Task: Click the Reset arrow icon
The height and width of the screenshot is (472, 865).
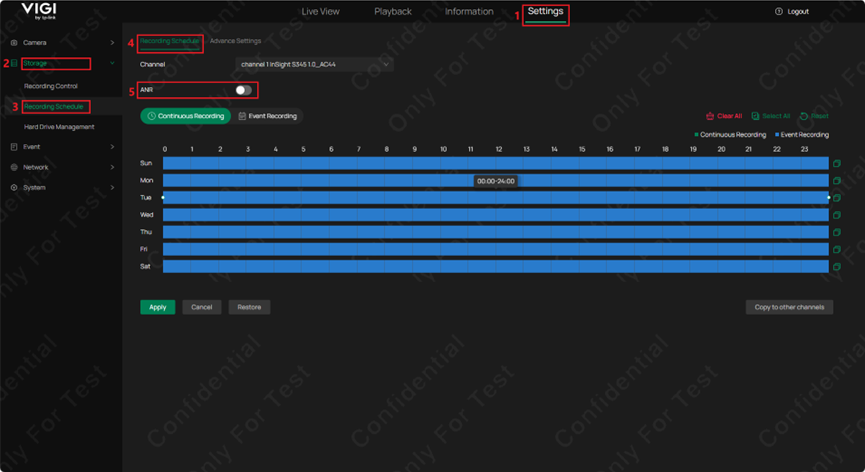Action: coord(804,116)
